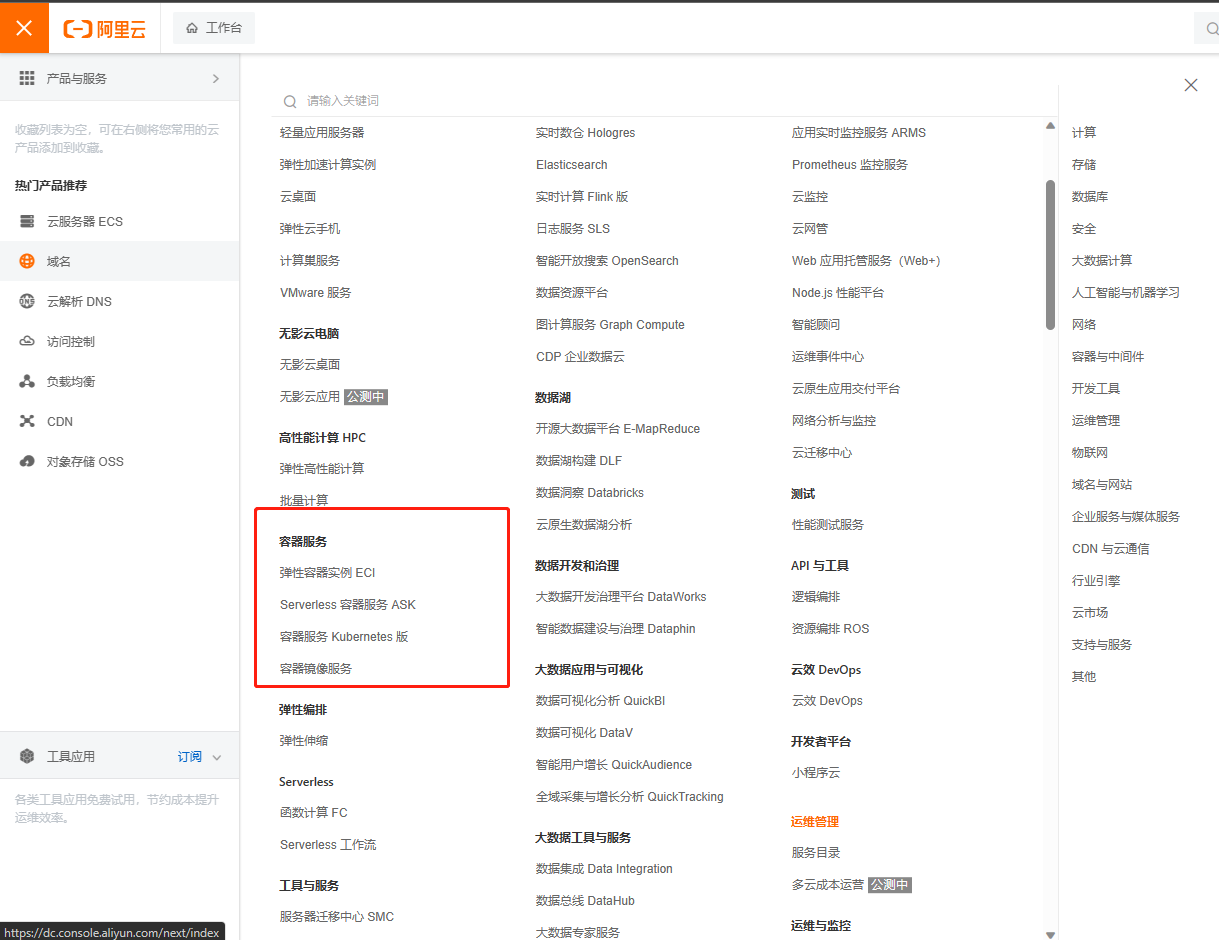
Task: Jump to 域名与网站 category
Action: tap(1102, 484)
